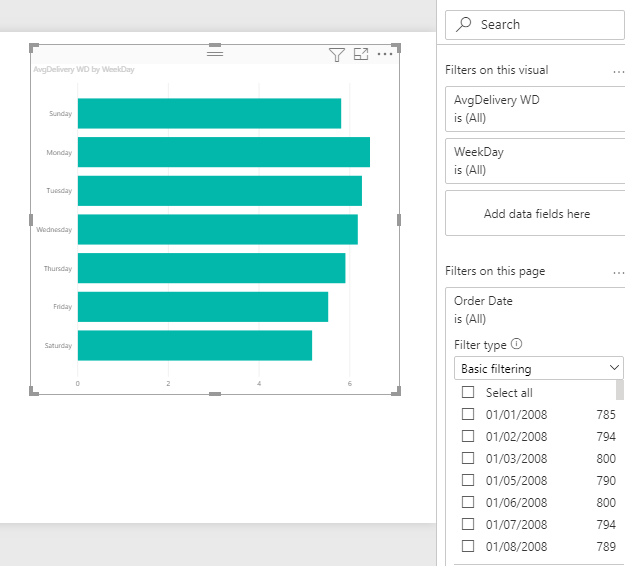Click the count 785 beside 01/01/2008

click(606, 415)
